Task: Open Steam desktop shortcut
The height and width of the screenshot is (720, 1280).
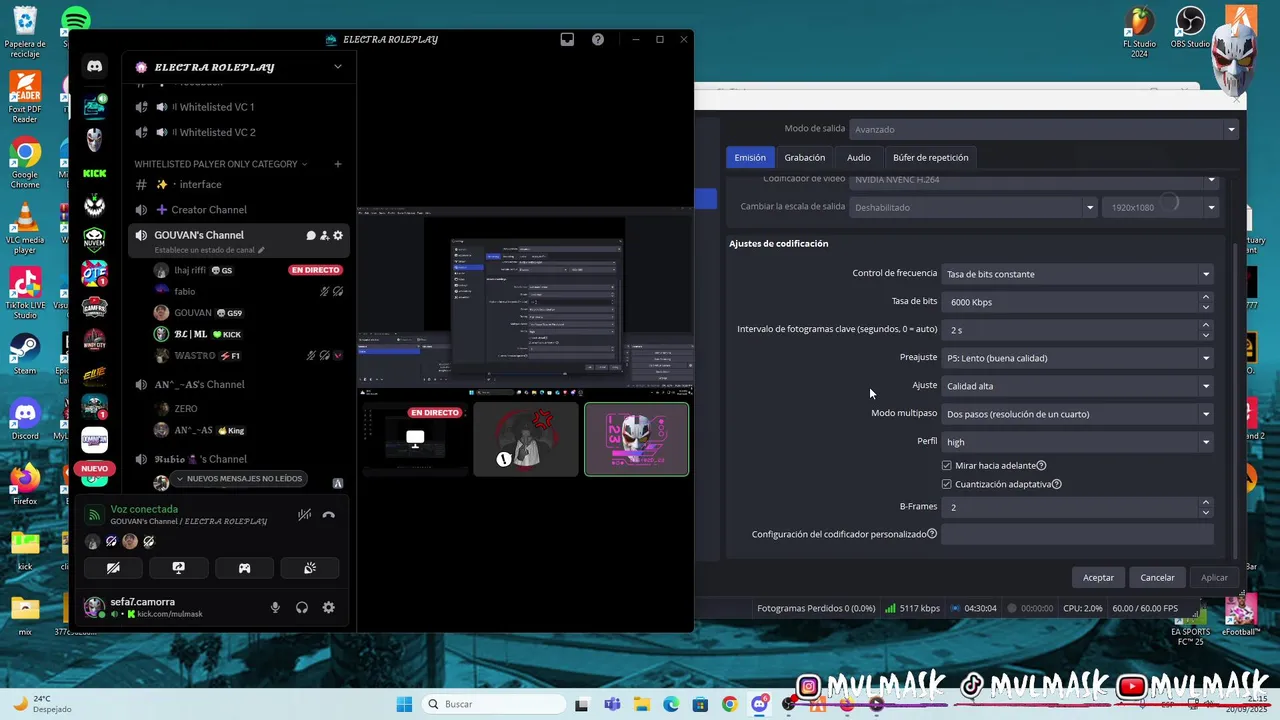Action: click(x=25, y=354)
